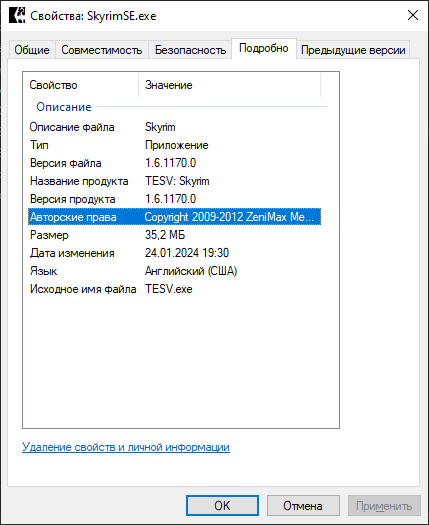Open the Совместимость tab
The width and height of the screenshot is (429, 525).
101,50
